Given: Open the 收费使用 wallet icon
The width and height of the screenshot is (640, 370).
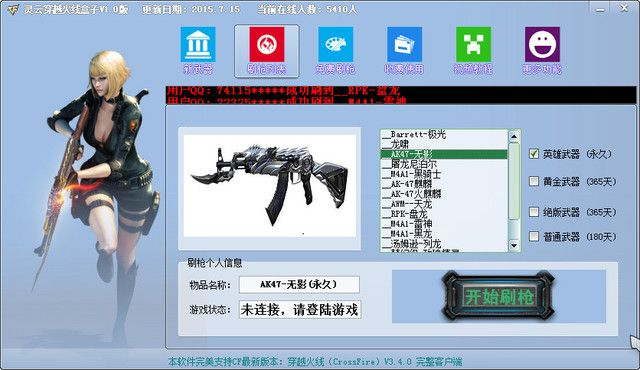Looking at the screenshot, I should point(404,44).
